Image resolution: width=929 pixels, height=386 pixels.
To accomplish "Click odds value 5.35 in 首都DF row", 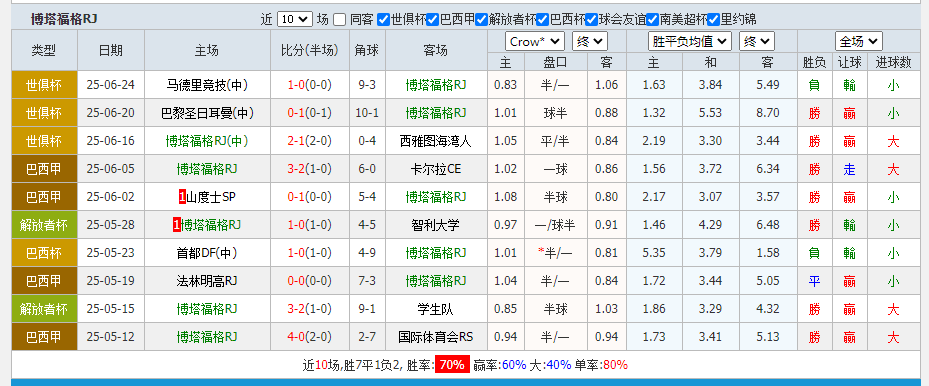I will tap(653, 253).
